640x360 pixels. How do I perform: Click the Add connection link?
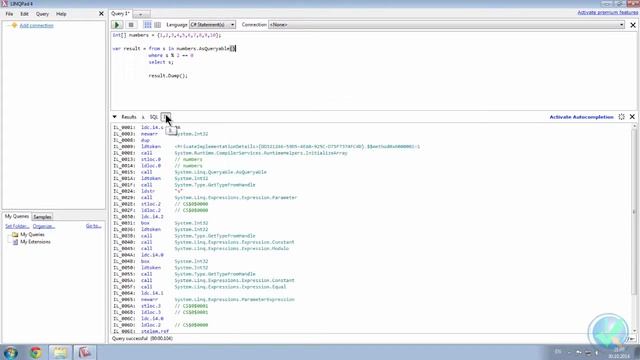(x=36, y=26)
